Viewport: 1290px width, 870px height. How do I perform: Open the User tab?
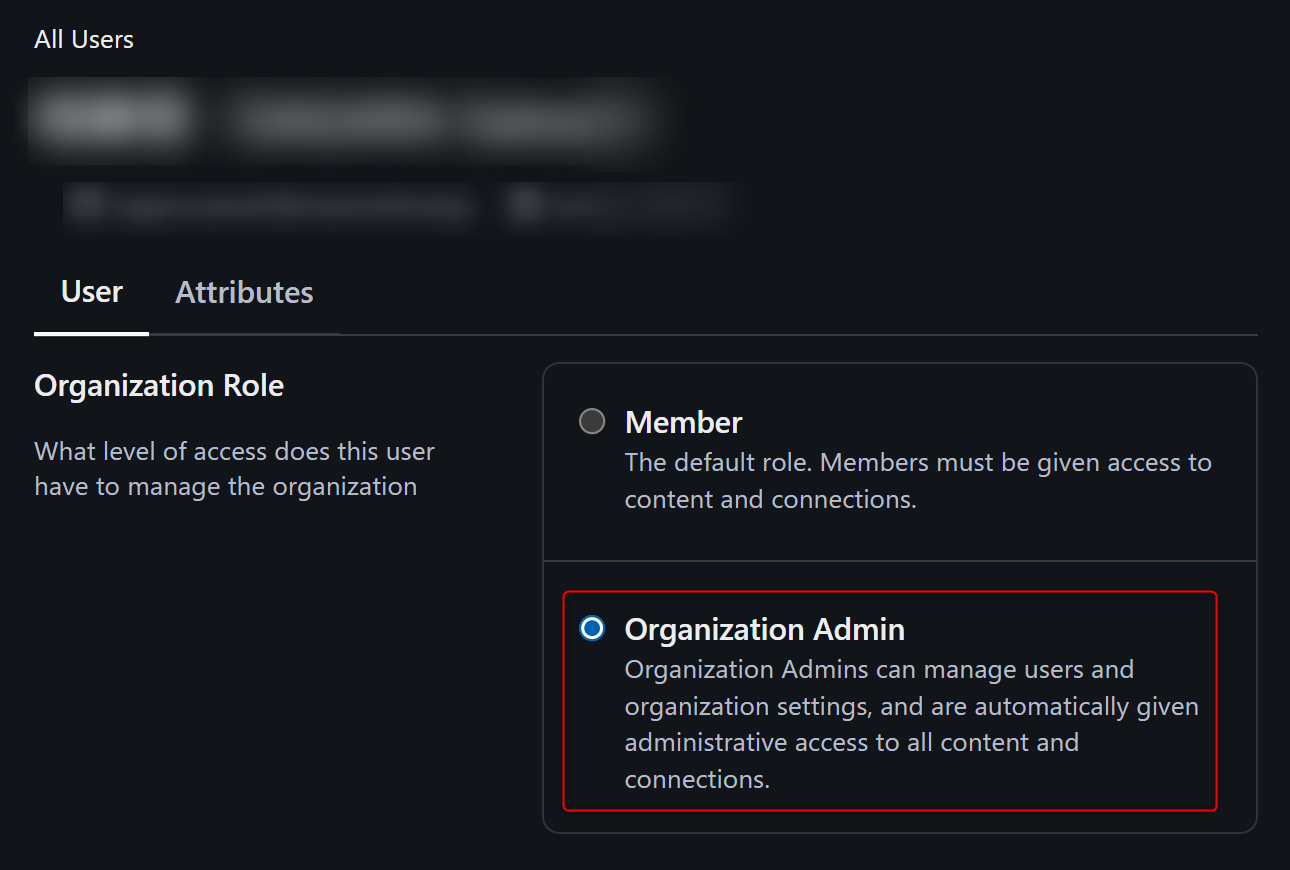[x=92, y=292]
